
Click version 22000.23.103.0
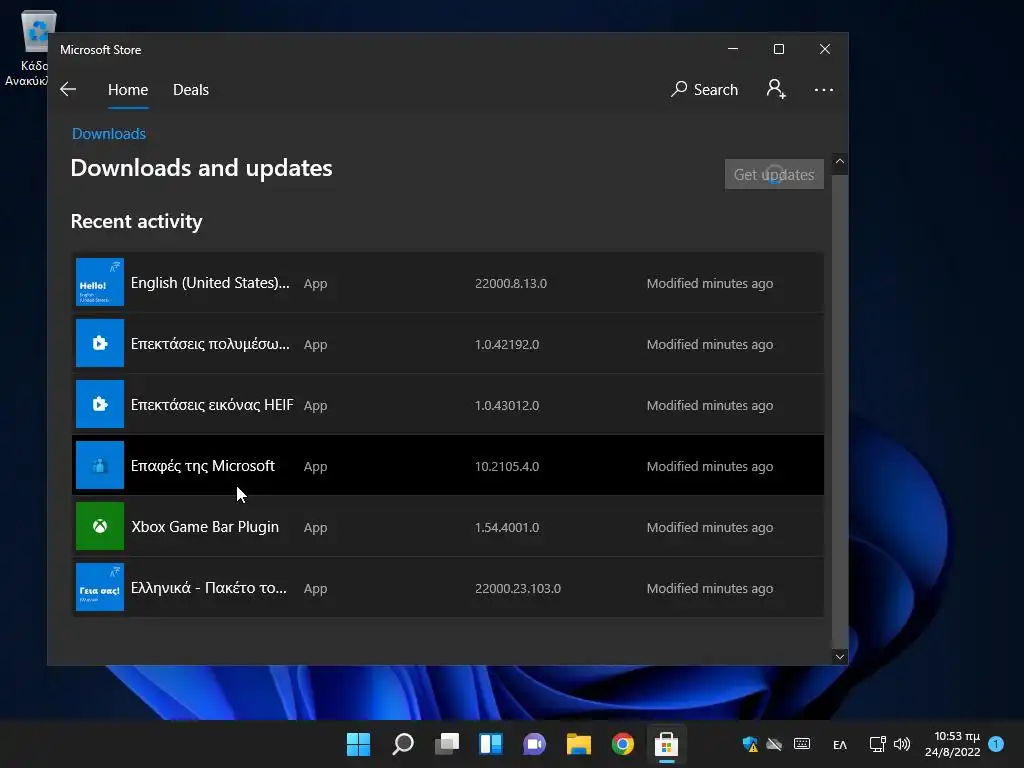click(x=518, y=588)
